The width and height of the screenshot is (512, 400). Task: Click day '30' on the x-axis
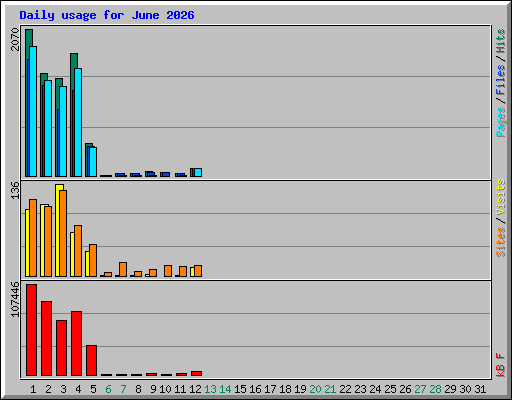[x=465, y=389]
